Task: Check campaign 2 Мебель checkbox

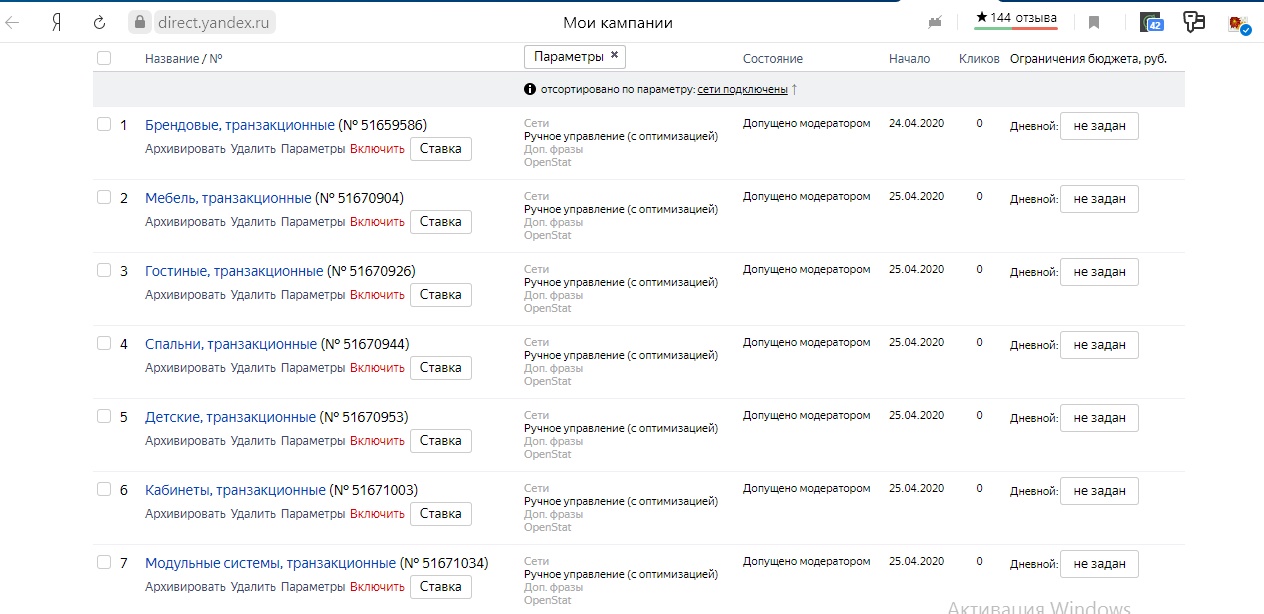Action: click(x=104, y=197)
